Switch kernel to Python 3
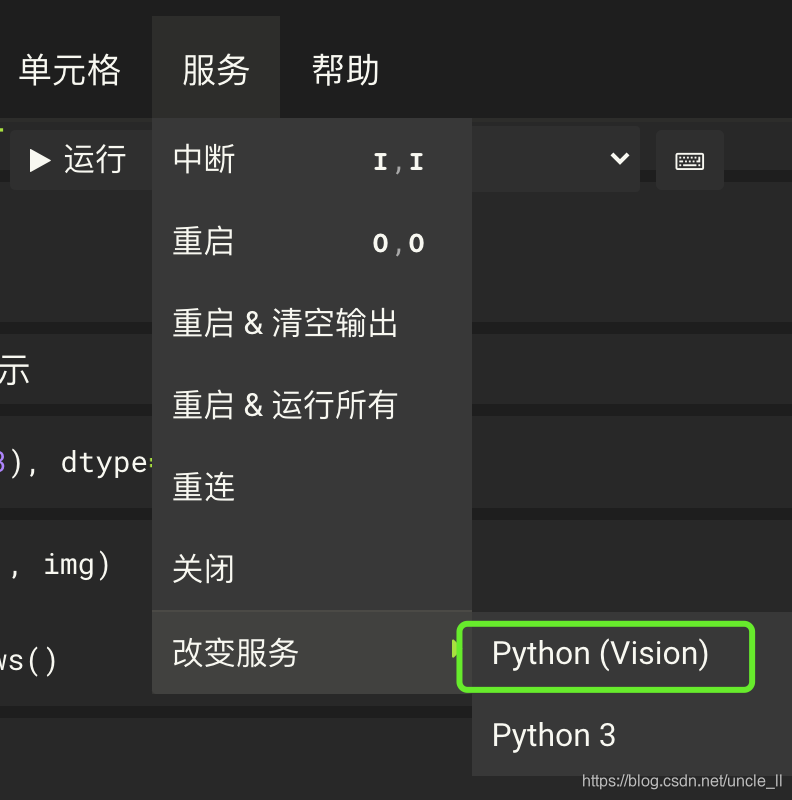Screen dimensions: 792x800 554,735
